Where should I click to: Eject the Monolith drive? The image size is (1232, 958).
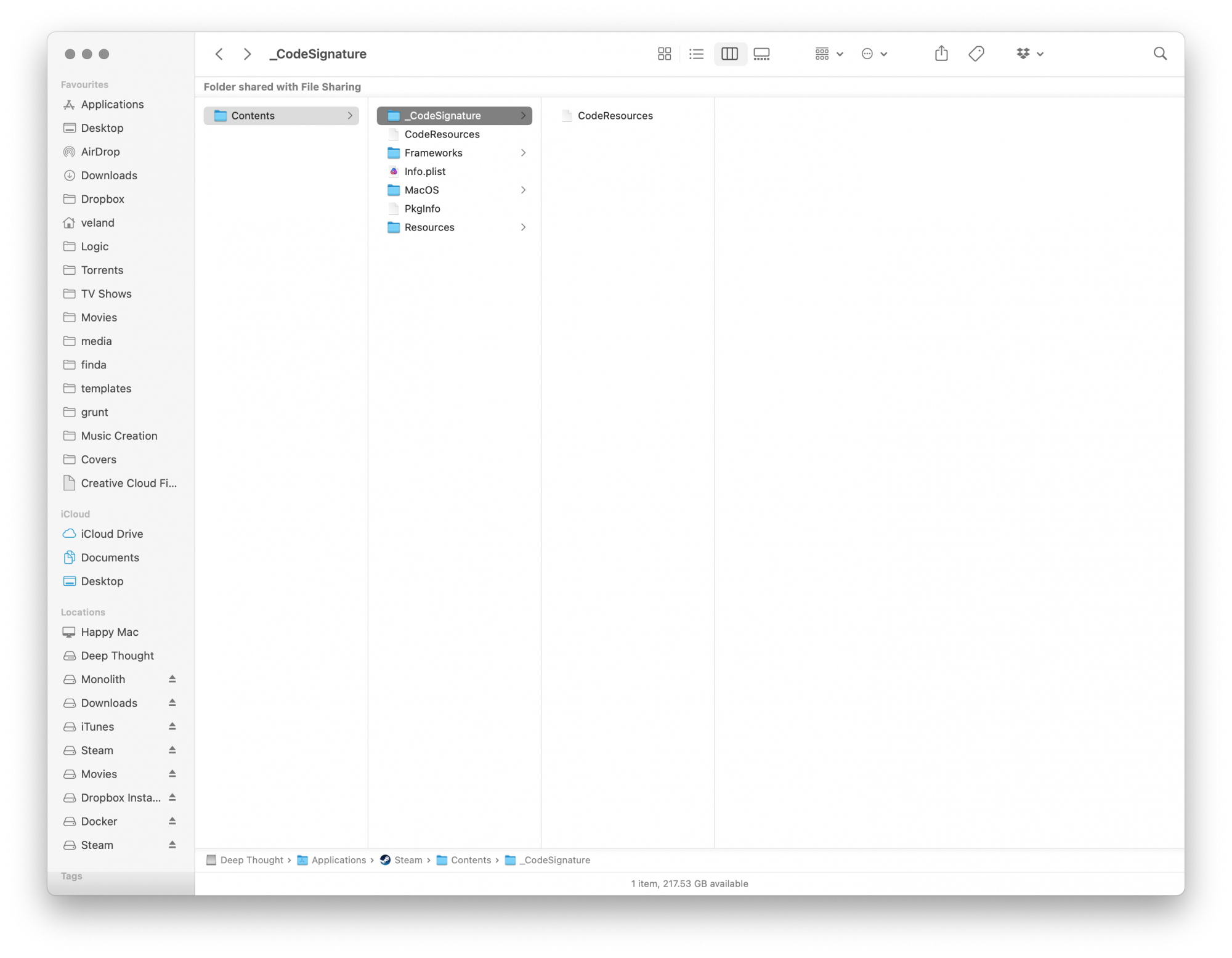pos(172,679)
